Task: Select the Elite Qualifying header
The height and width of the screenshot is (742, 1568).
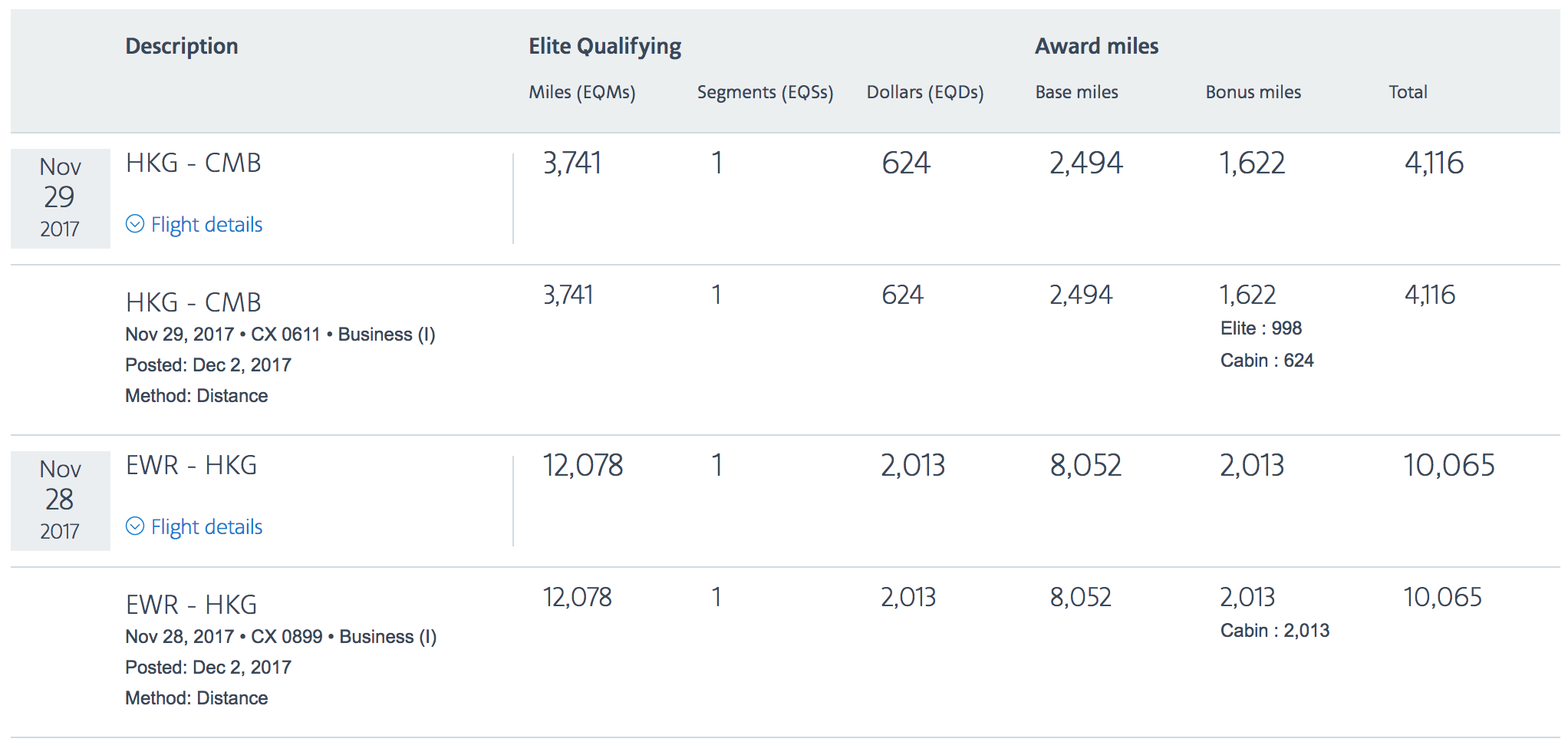Action: [604, 46]
